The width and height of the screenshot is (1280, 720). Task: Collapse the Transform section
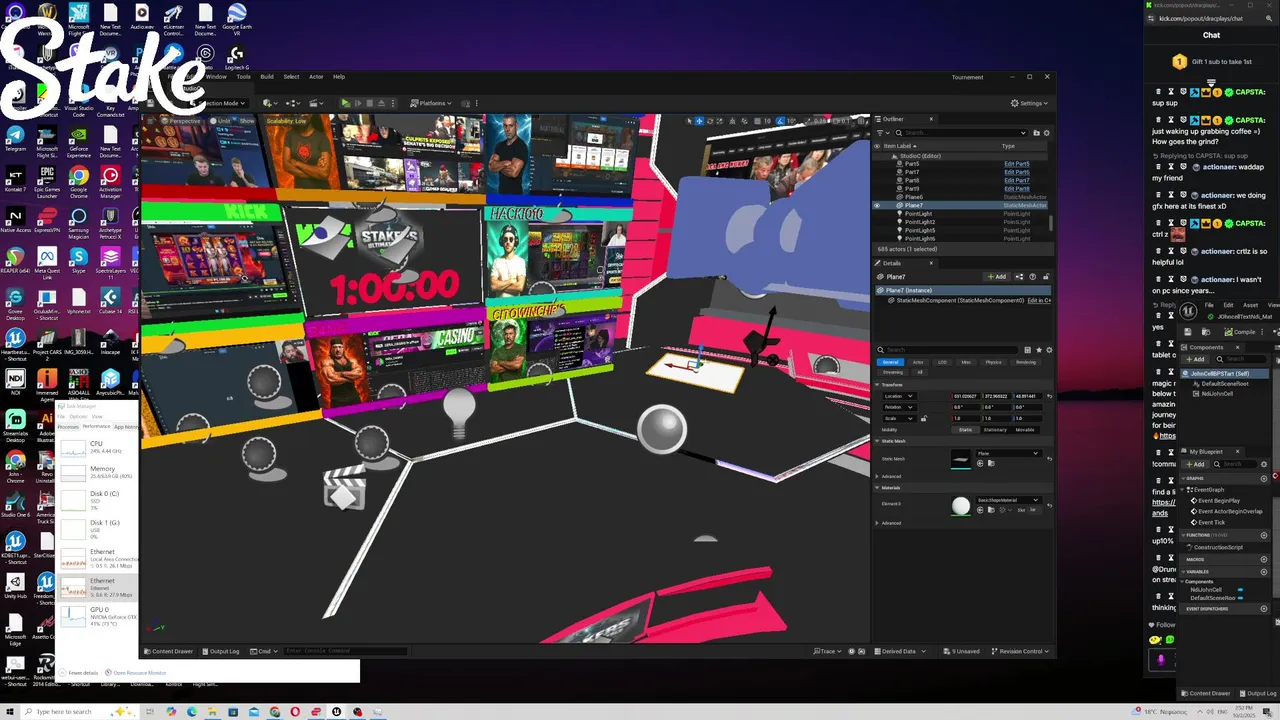(x=877, y=385)
